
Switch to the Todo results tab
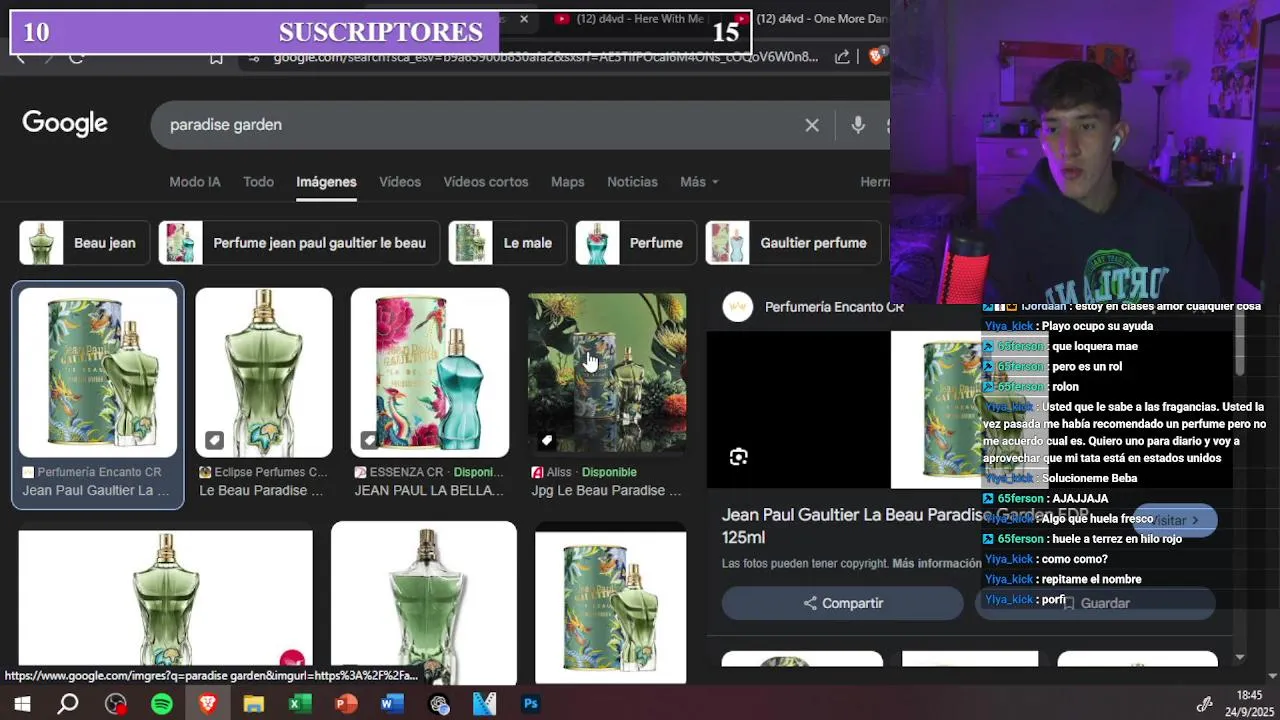coord(258,182)
